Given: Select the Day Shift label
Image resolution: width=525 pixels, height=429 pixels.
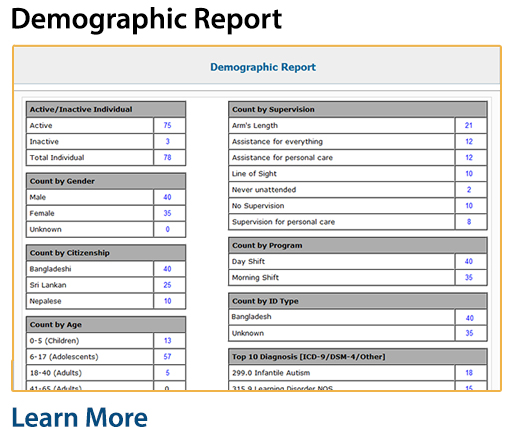Looking at the screenshot, I should click(248, 262).
